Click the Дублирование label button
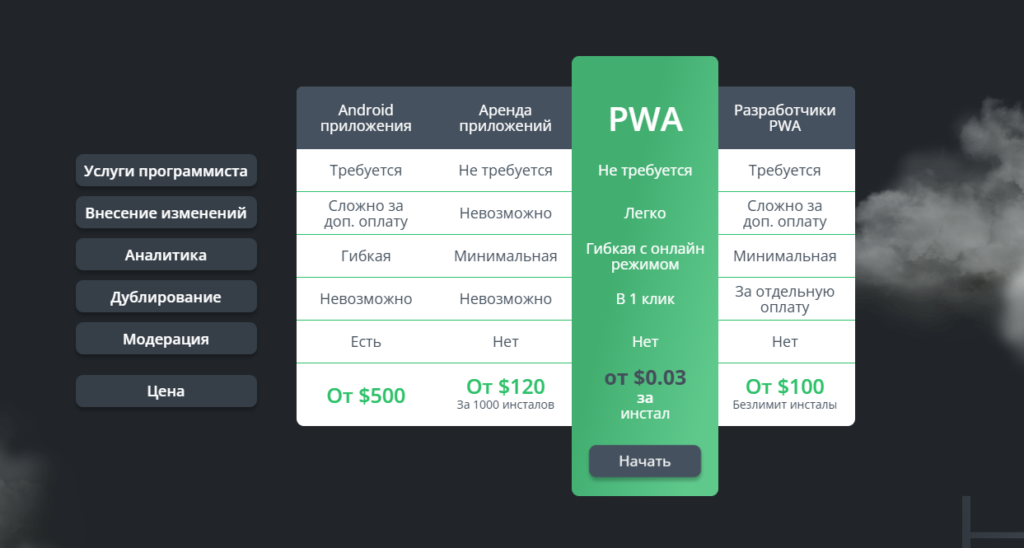Image resolution: width=1024 pixels, height=548 pixels. [166, 297]
